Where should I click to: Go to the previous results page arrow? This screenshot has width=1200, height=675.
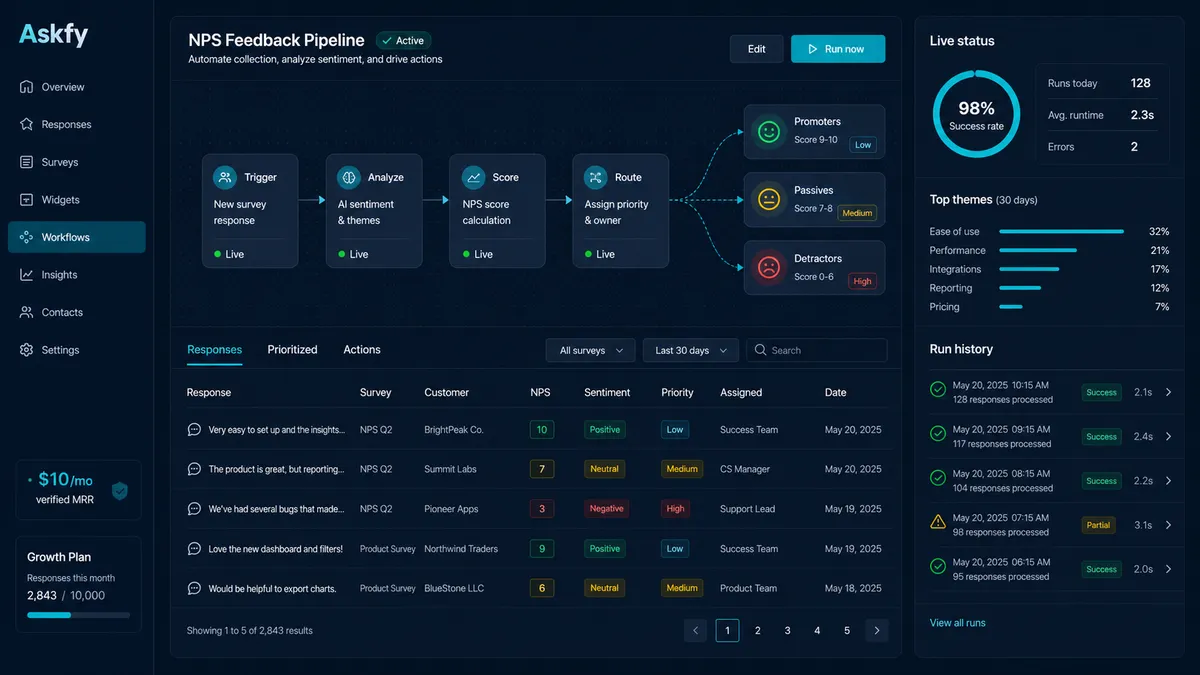pyautogui.click(x=696, y=630)
